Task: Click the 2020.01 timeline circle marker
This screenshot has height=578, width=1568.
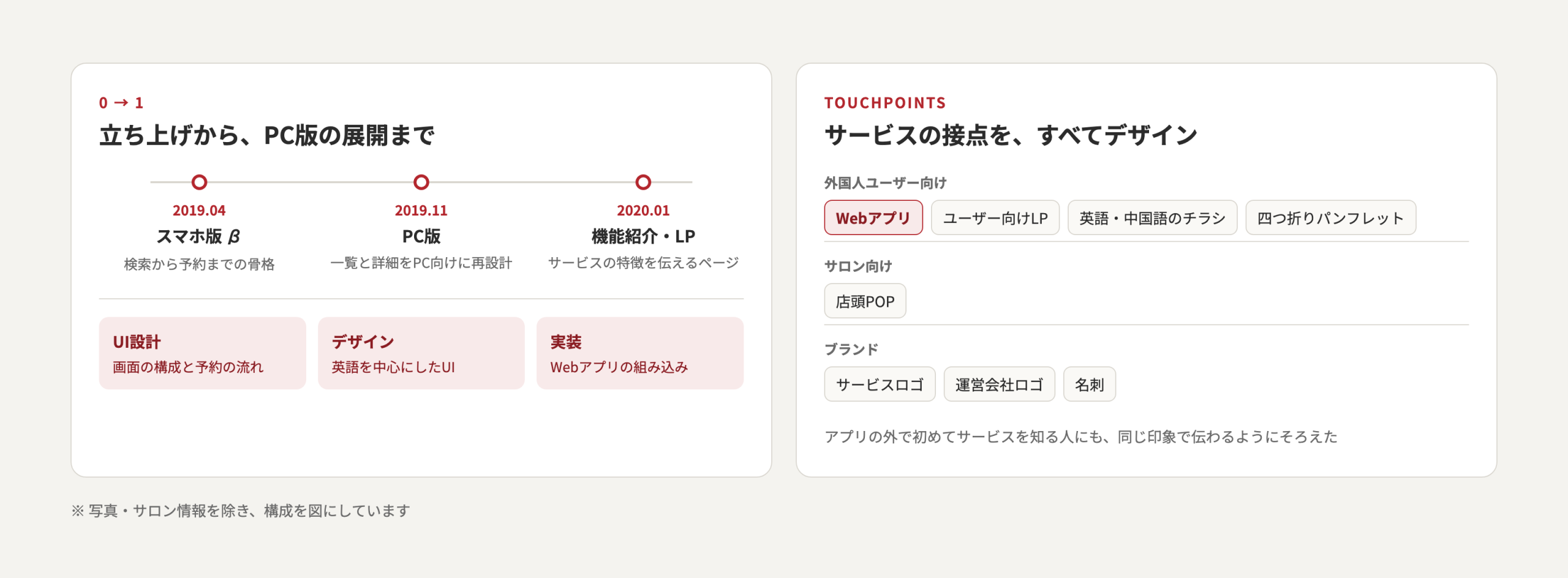Action: (x=643, y=182)
